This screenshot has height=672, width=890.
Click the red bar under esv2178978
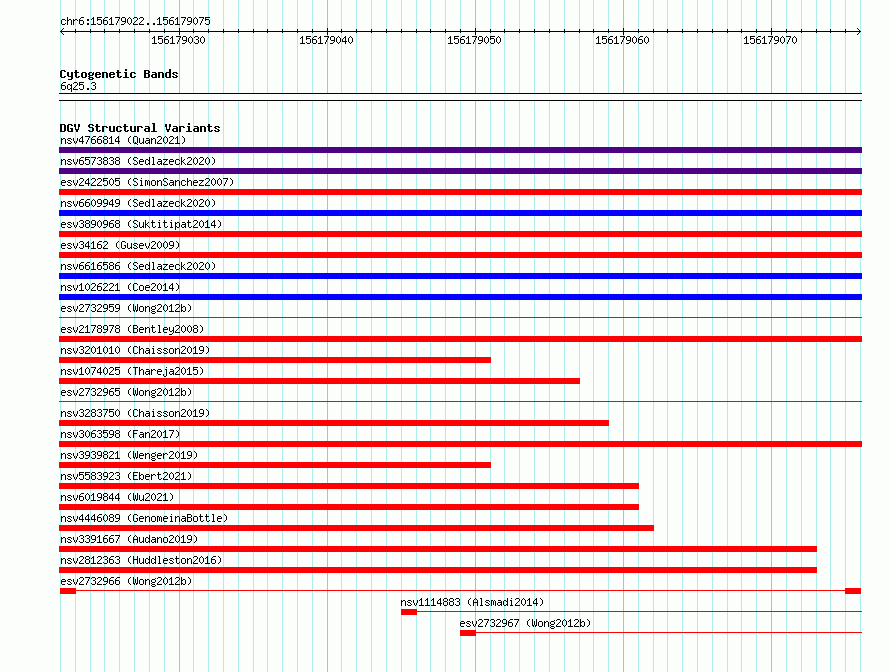click(x=460, y=339)
